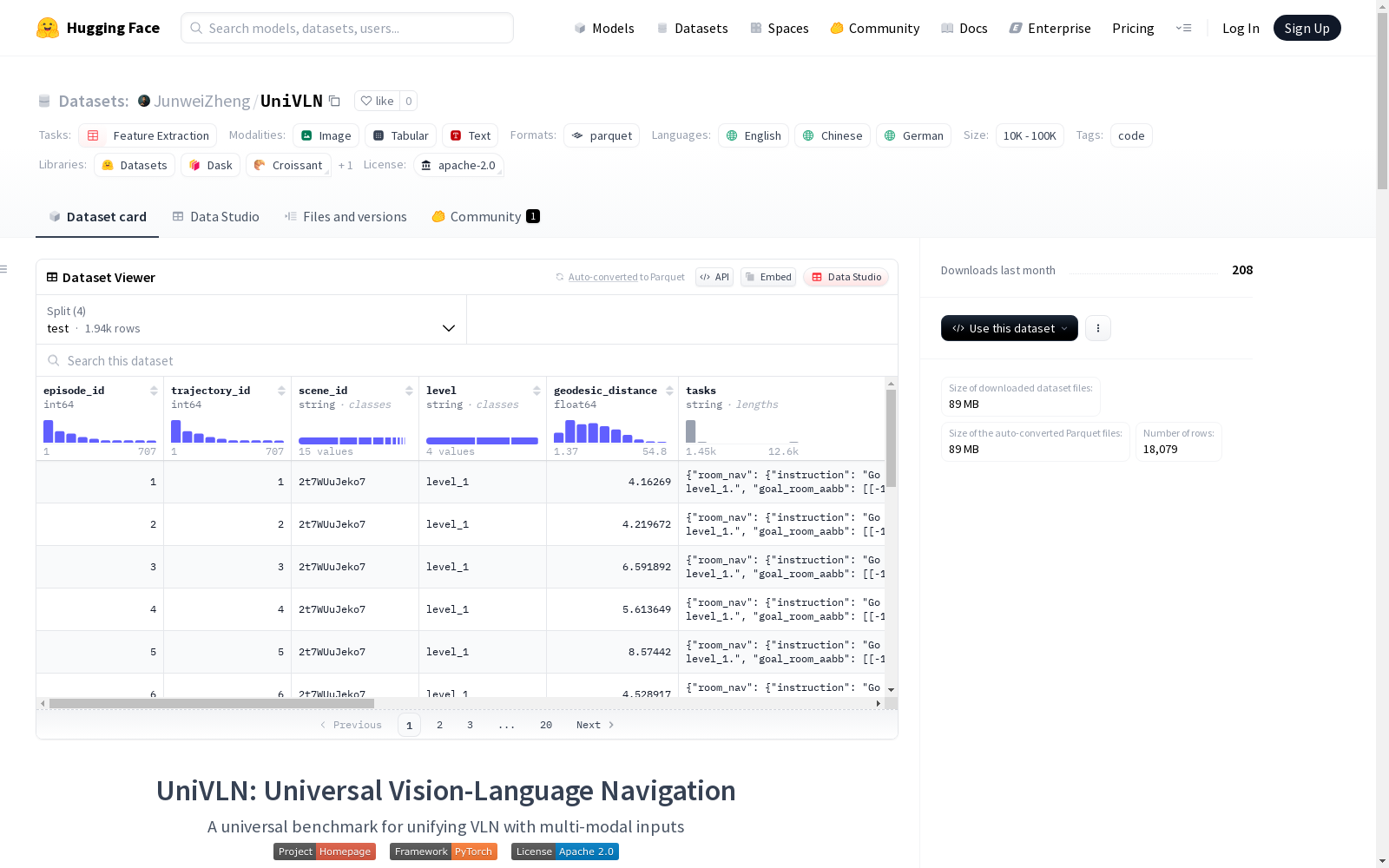Filter by Text modality tag
Viewport: 1389px width, 868px height.
tap(470, 135)
